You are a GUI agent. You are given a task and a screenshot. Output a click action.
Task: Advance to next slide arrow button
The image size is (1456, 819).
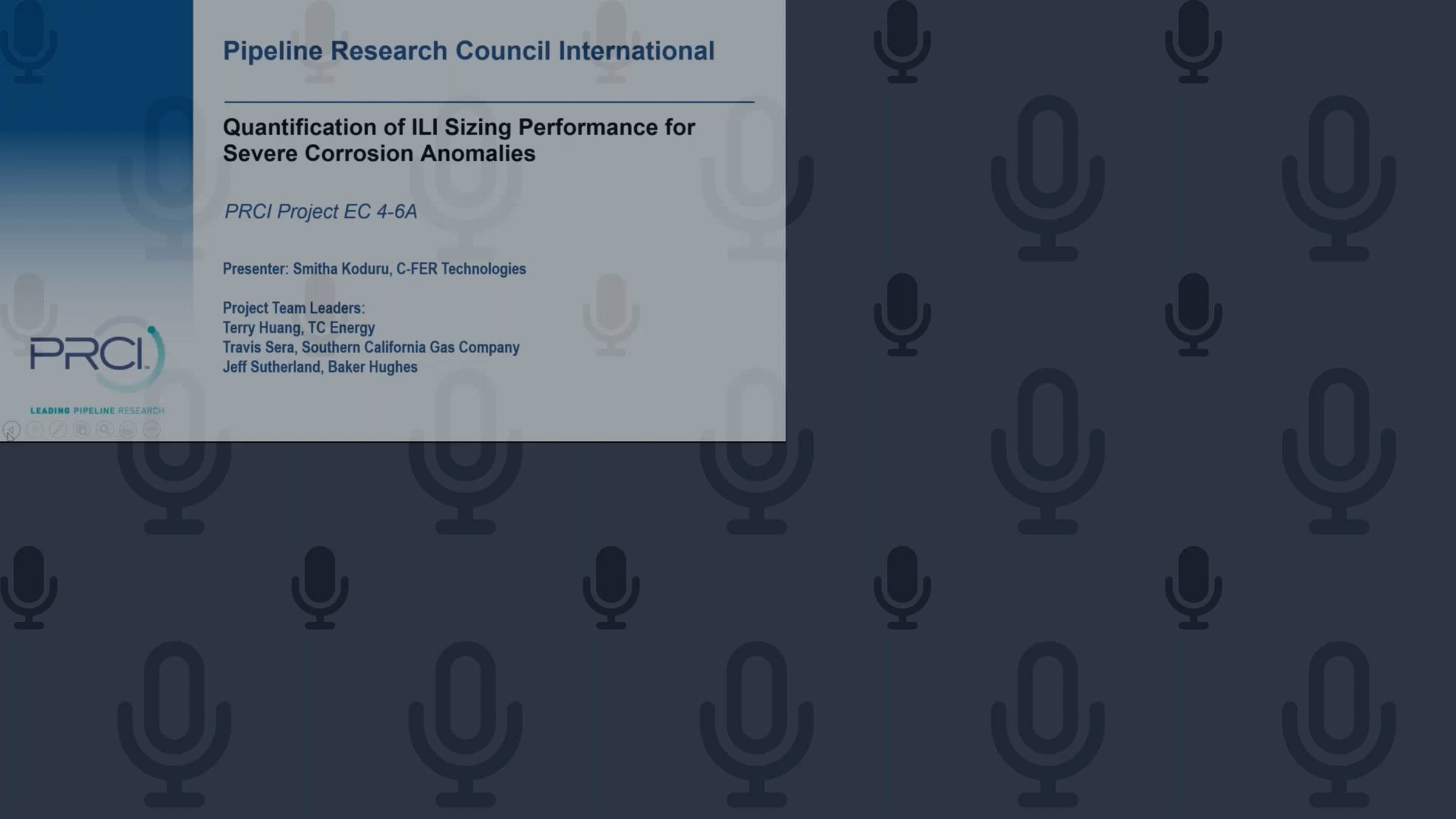tap(35, 430)
